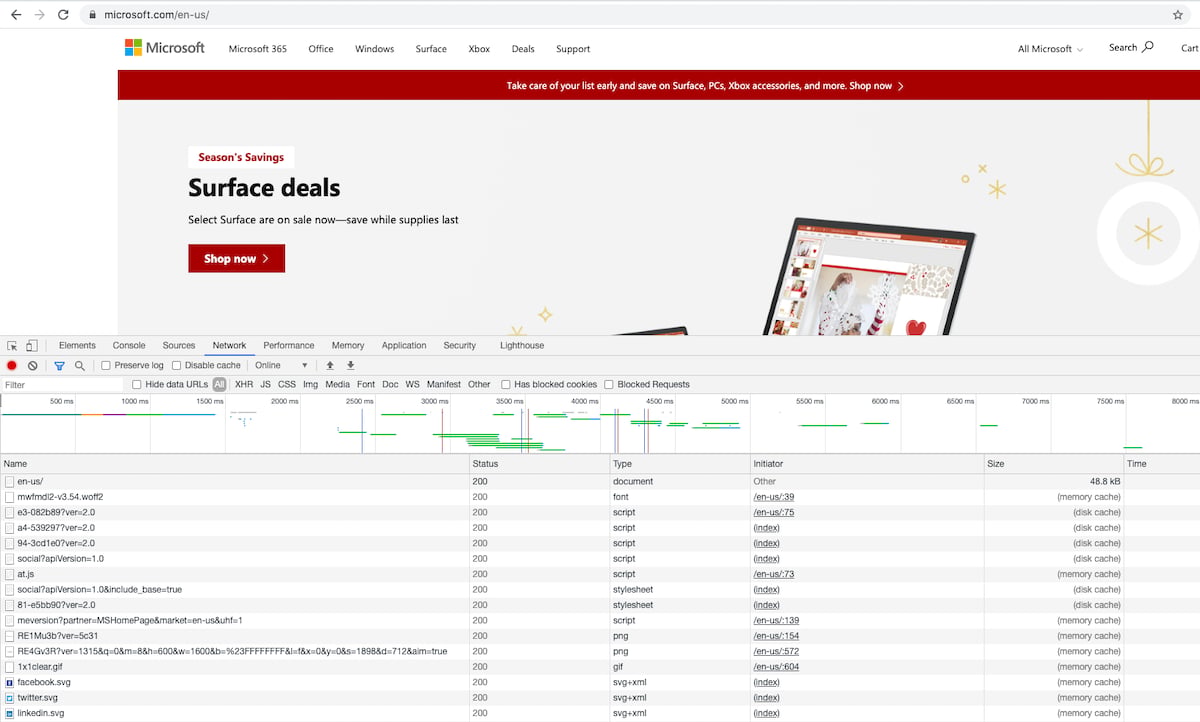Bookmark this page with the star icon
The width and height of the screenshot is (1200, 722).
1178,15
